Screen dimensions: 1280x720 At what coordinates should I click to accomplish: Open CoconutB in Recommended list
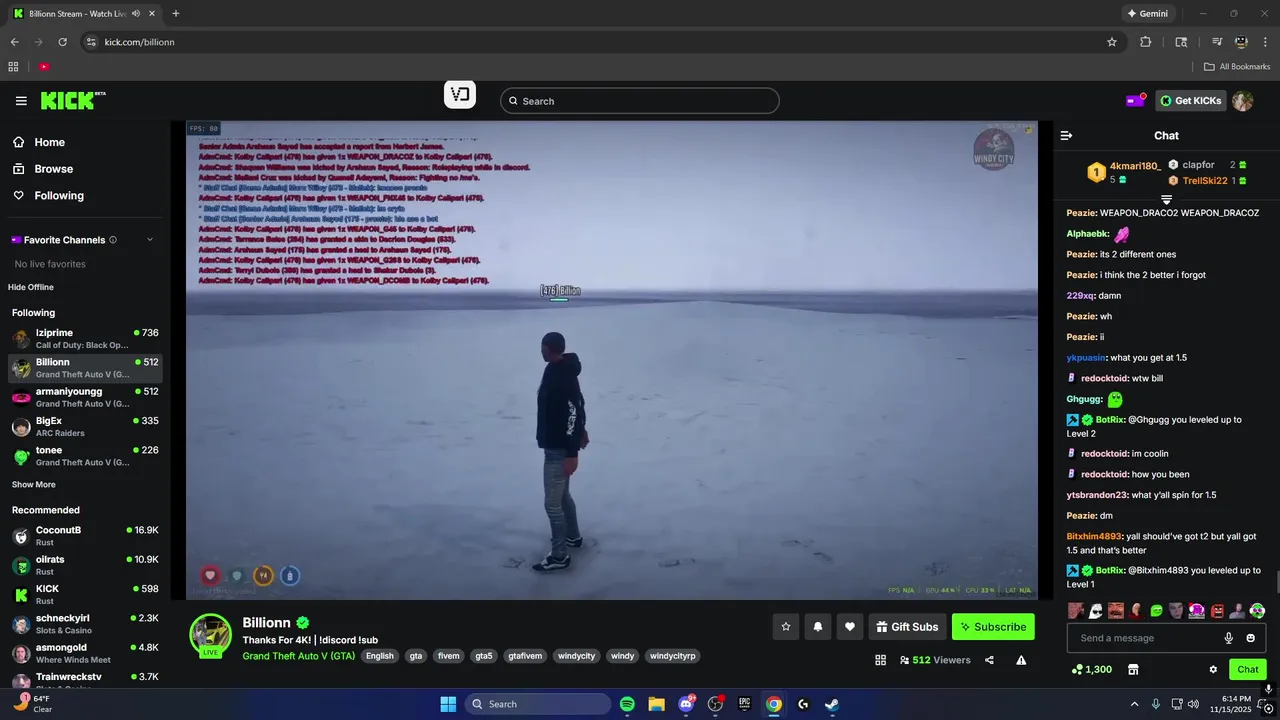pos(85,536)
